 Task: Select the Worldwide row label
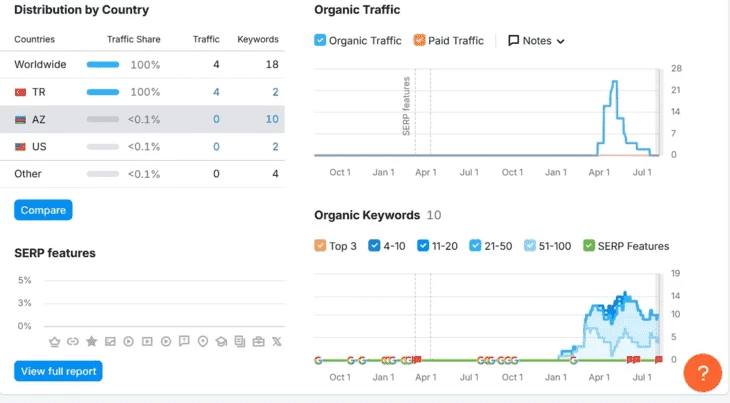click(x=40, y=64)
